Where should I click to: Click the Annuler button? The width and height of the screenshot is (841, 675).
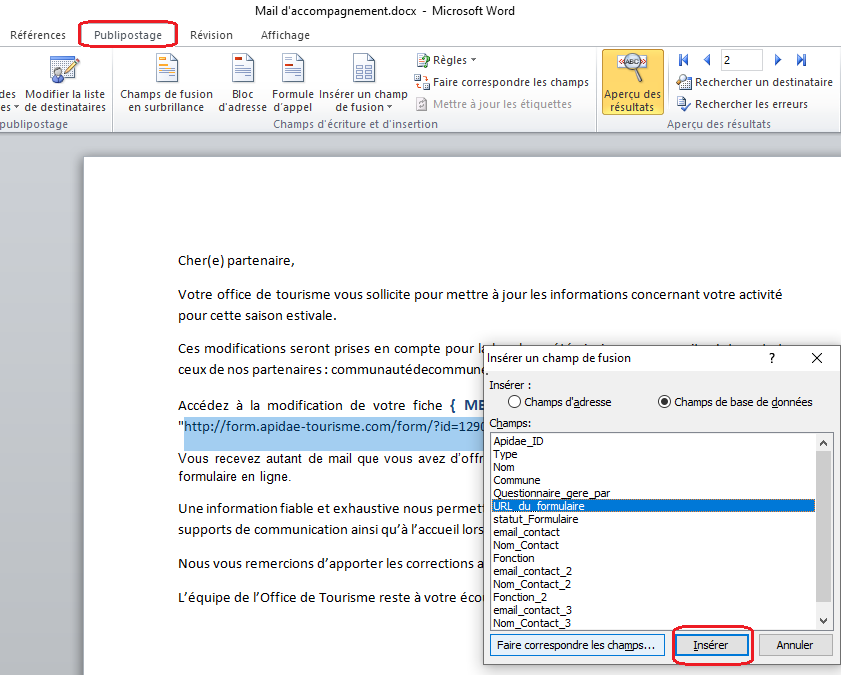tap(795, 645)
